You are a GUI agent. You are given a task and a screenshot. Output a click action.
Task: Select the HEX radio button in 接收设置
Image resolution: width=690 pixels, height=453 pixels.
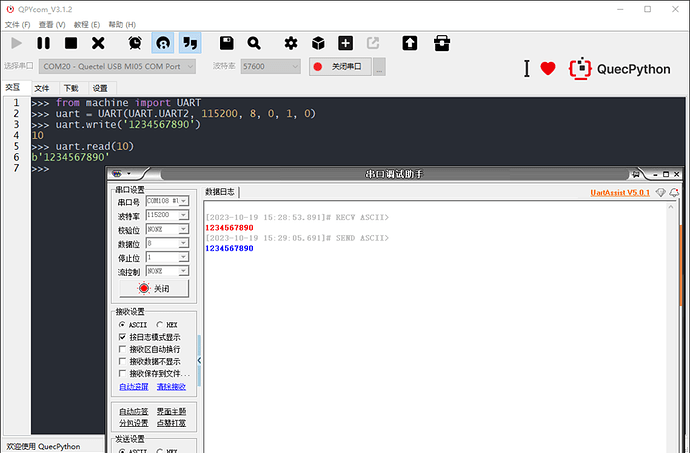coord(159,324)
